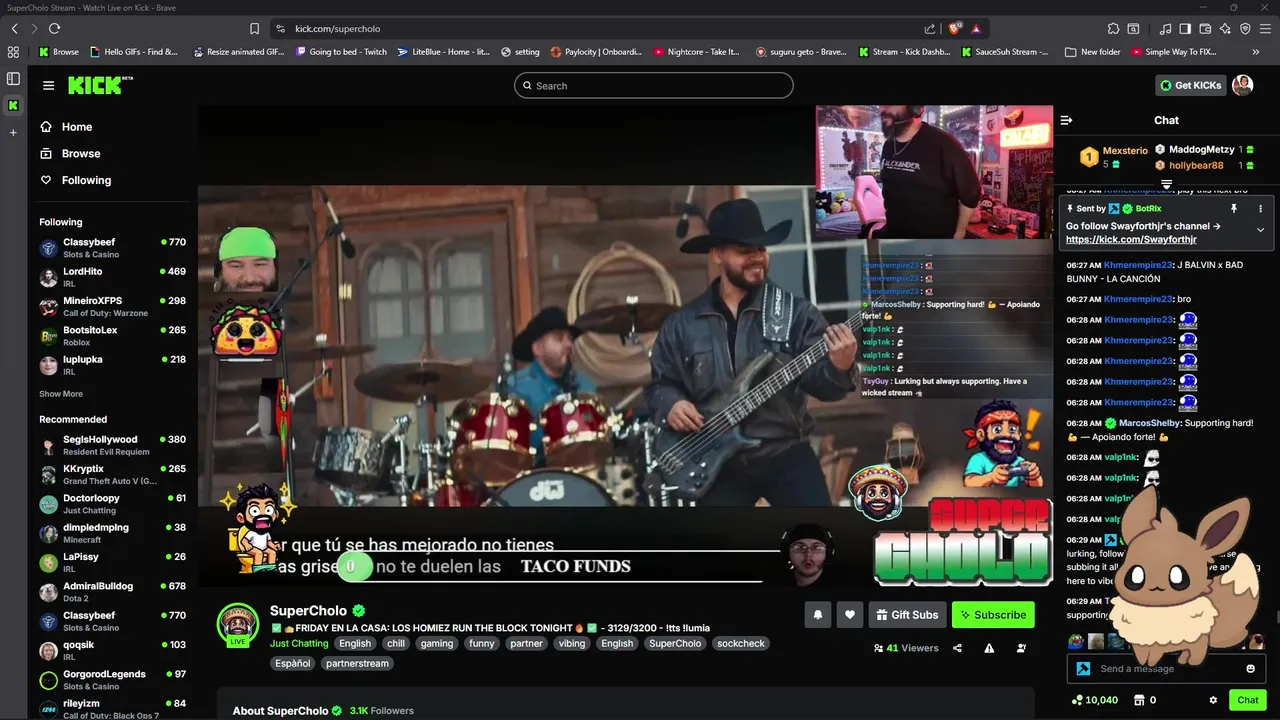The width and height of the screenshot is (1280, 720).
Task: Open MineiroXFPS channel
Action: pyautogui.click(x=113, y=306)
